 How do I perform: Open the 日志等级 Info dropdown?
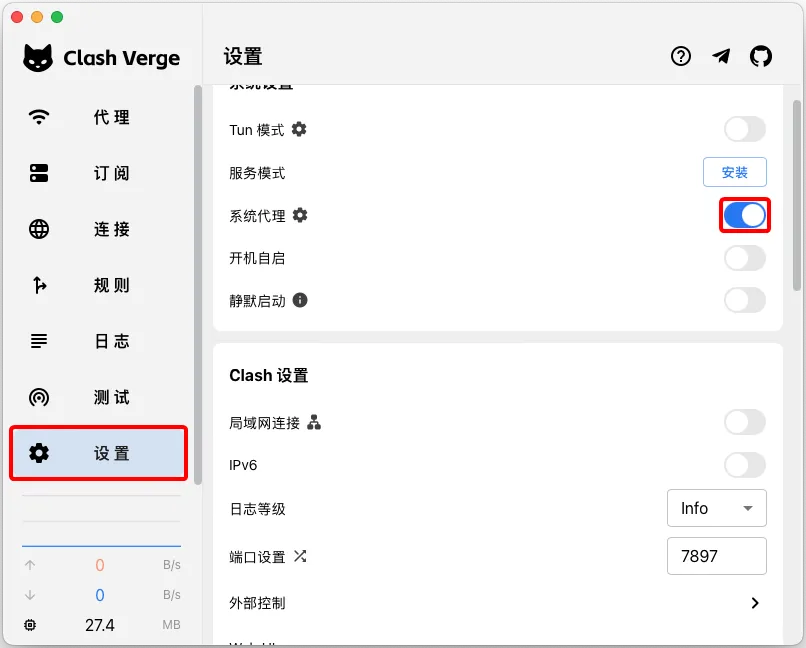click(x=716, y=508)
